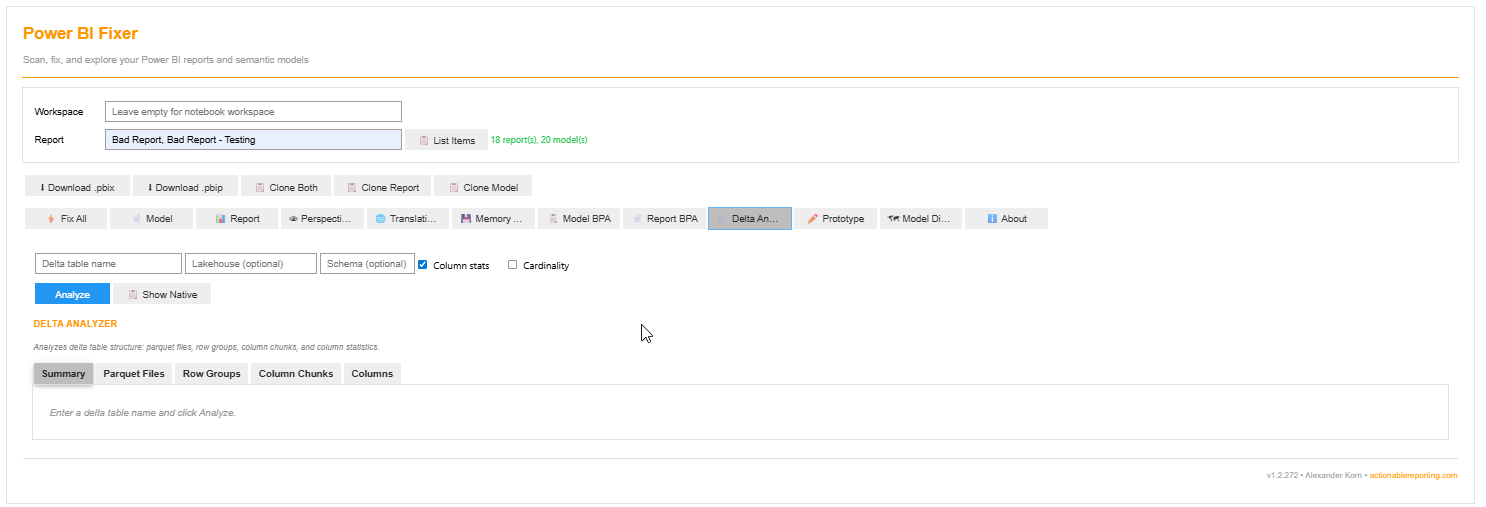Click the Clone Model button

click(x=483, y=187)
